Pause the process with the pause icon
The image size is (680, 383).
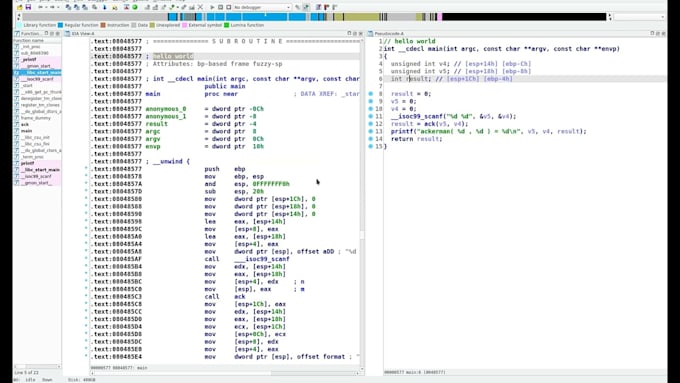coord(220,7)
